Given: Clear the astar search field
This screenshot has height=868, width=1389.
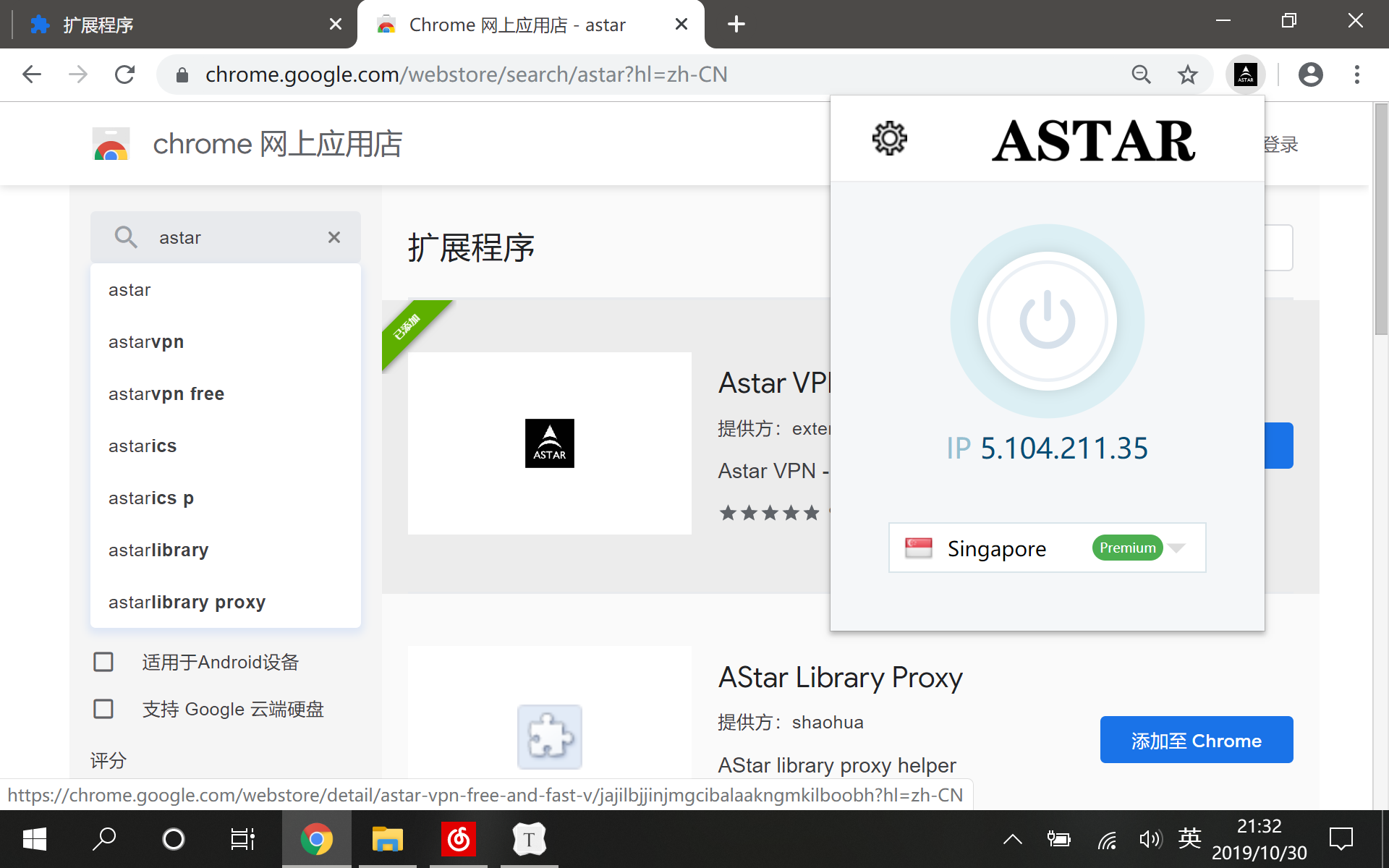Looking at the screenshot, I should pos(334,237).
